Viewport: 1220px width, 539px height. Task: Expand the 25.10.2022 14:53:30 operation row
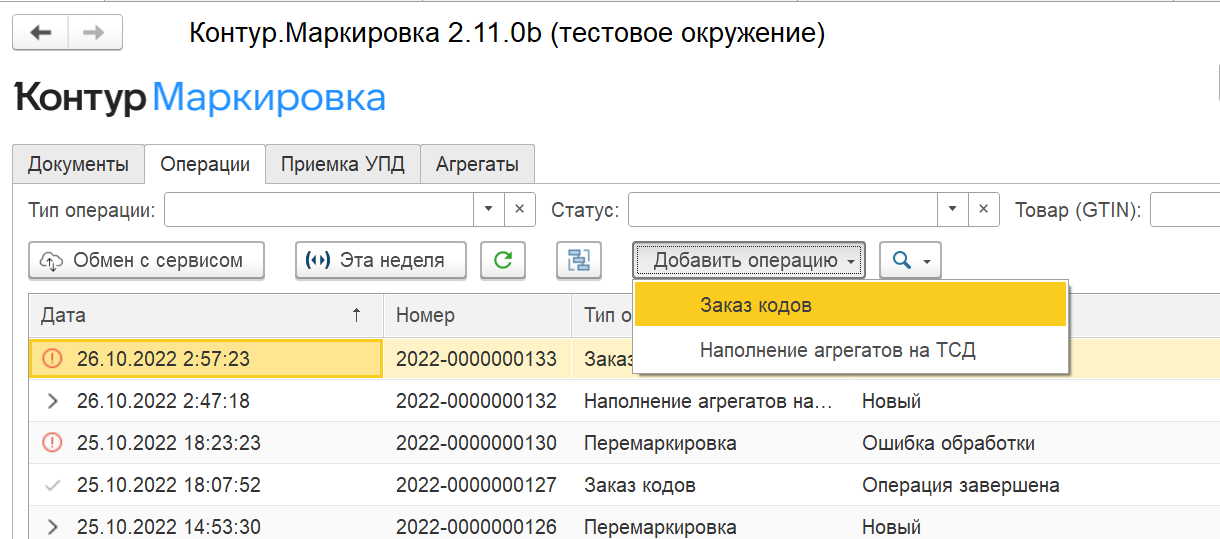click(x=53, y=527)
